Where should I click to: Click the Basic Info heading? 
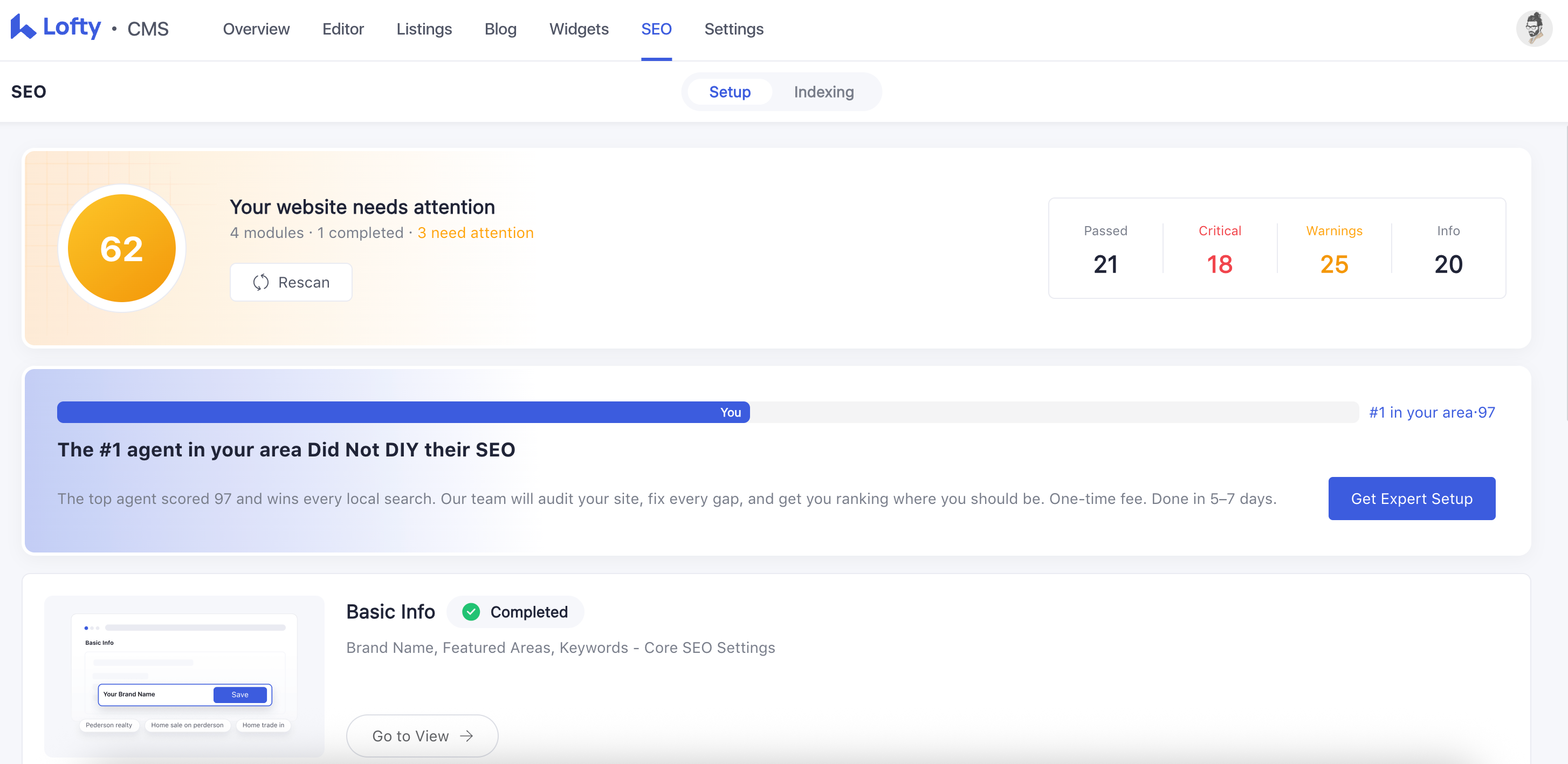[x=391, y=612]
